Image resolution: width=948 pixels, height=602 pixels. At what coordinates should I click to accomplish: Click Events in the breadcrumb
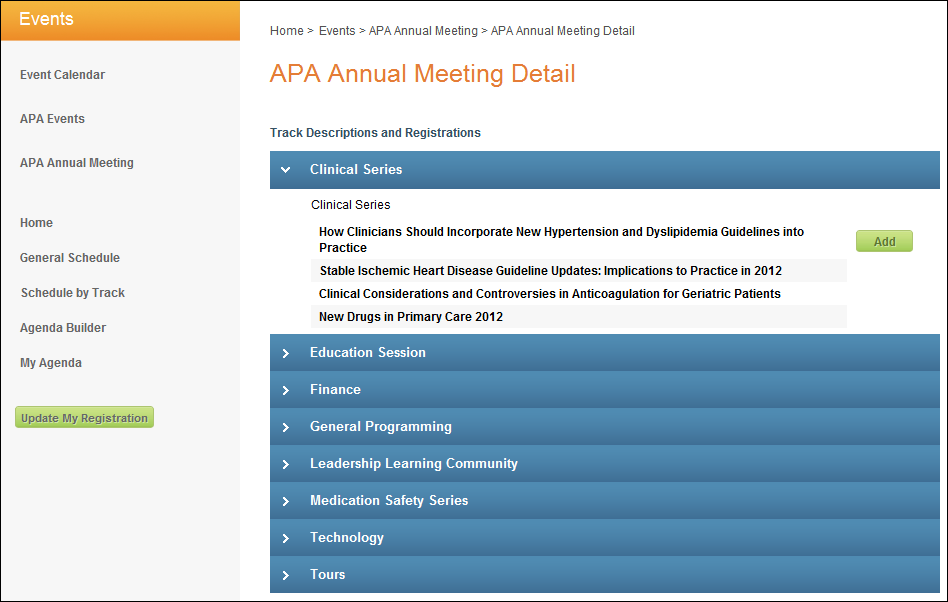click(x=337, y=31)
